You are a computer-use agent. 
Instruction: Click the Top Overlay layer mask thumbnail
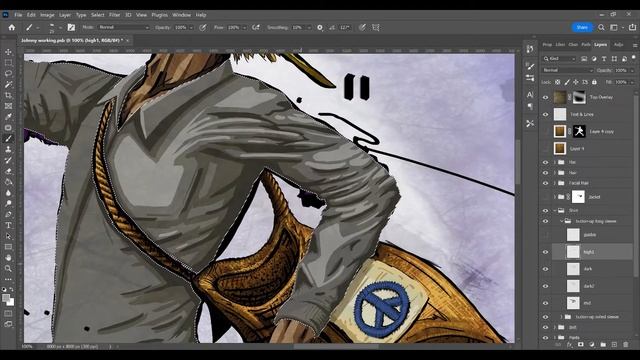click(x=579, y=97)
